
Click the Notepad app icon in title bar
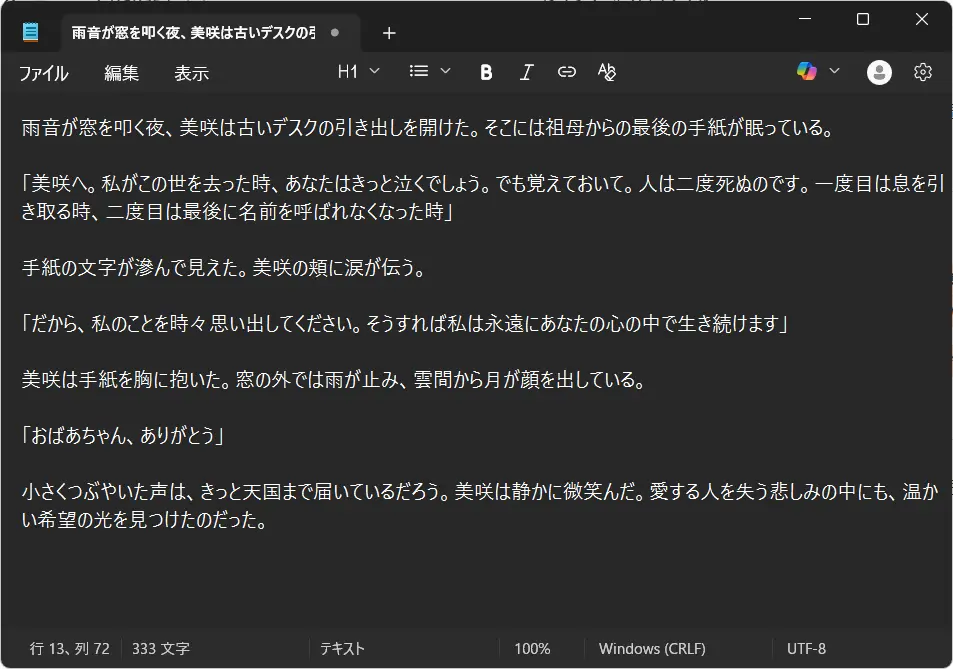(31, 33)
